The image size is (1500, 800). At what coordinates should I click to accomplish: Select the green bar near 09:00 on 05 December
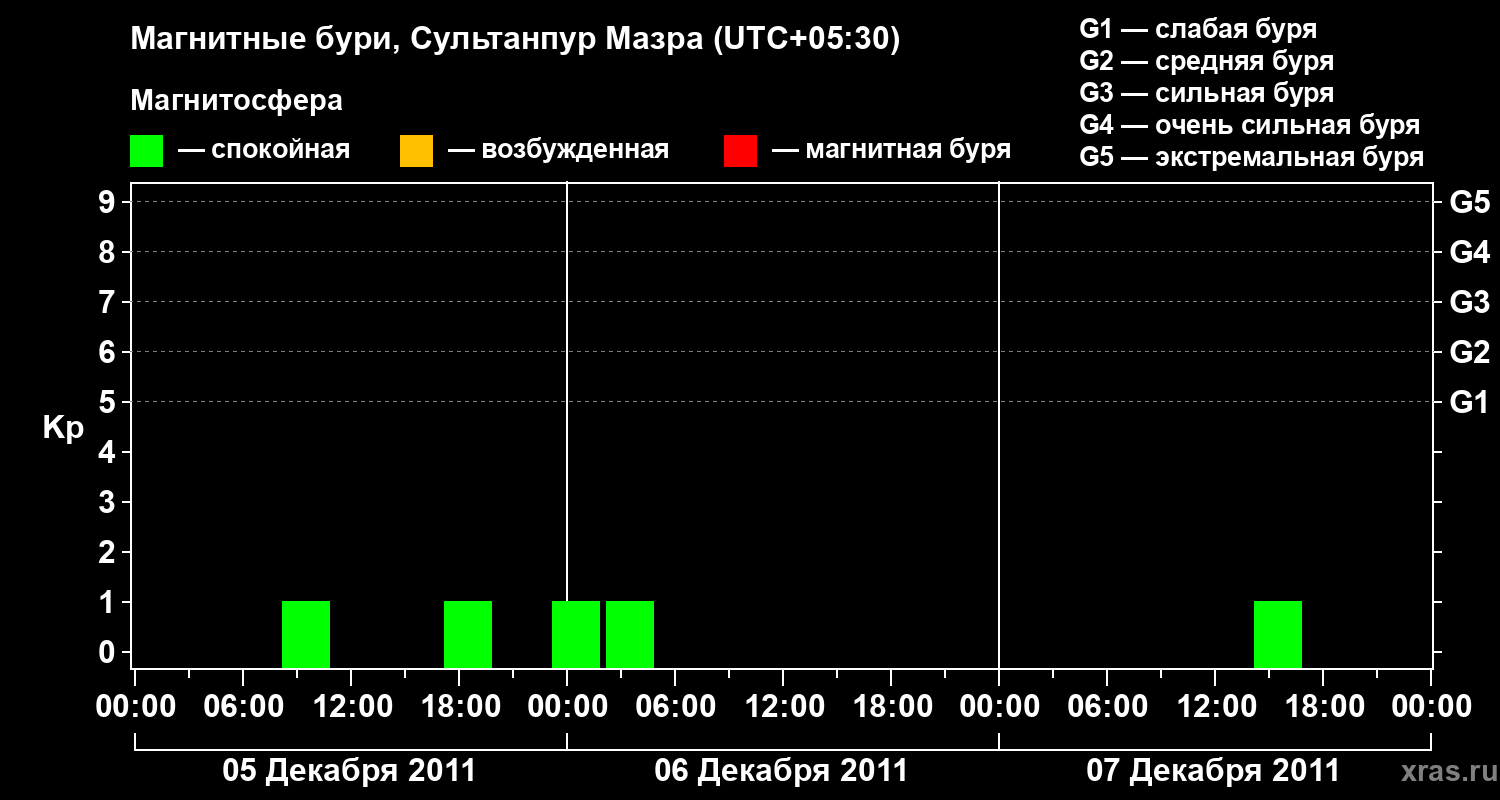pyautogui.click(x=306, y=634)
